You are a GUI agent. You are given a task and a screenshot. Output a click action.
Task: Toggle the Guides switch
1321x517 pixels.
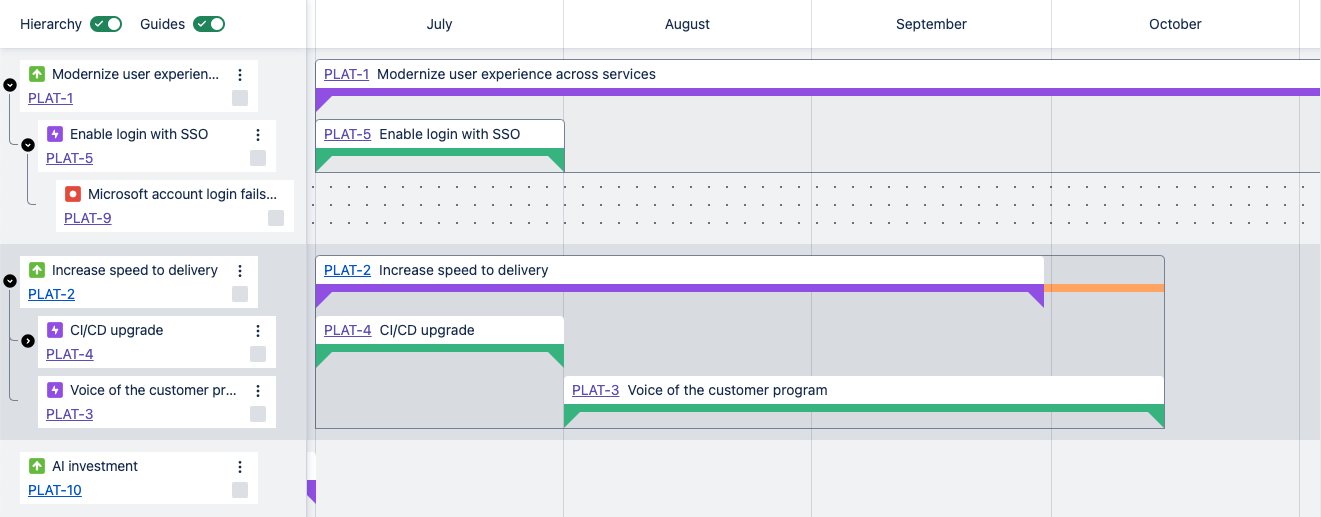[x=209, y=24]
